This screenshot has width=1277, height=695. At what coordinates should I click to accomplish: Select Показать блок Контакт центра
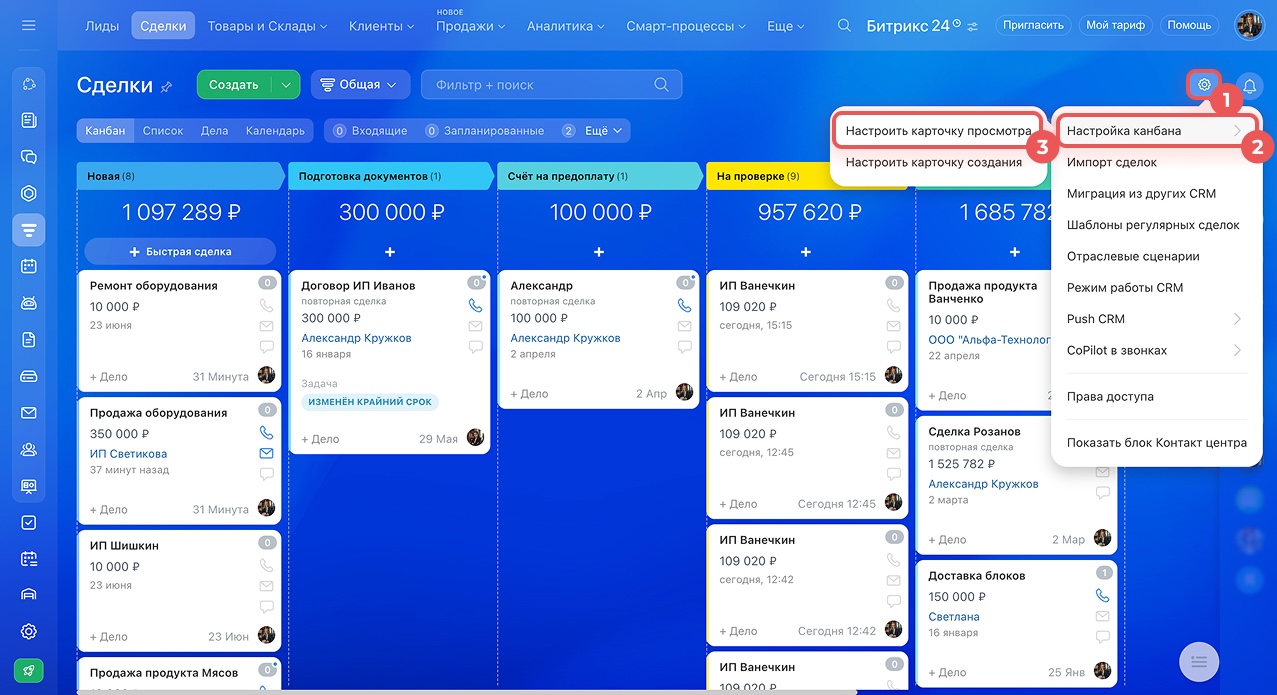pos(1156,442)
